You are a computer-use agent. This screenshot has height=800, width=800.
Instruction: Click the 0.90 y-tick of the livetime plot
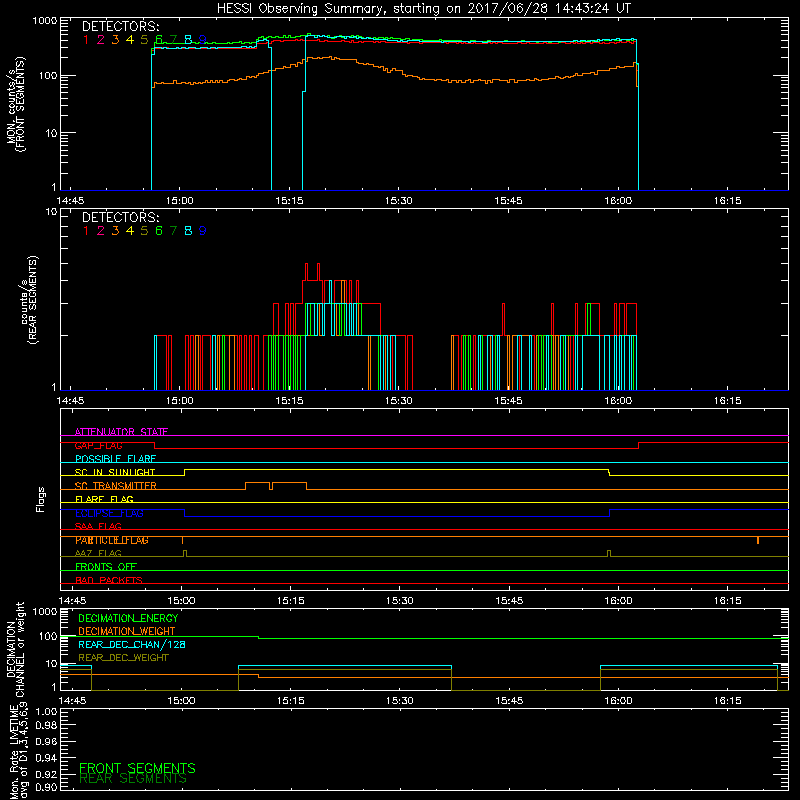(x=46, y=787)
